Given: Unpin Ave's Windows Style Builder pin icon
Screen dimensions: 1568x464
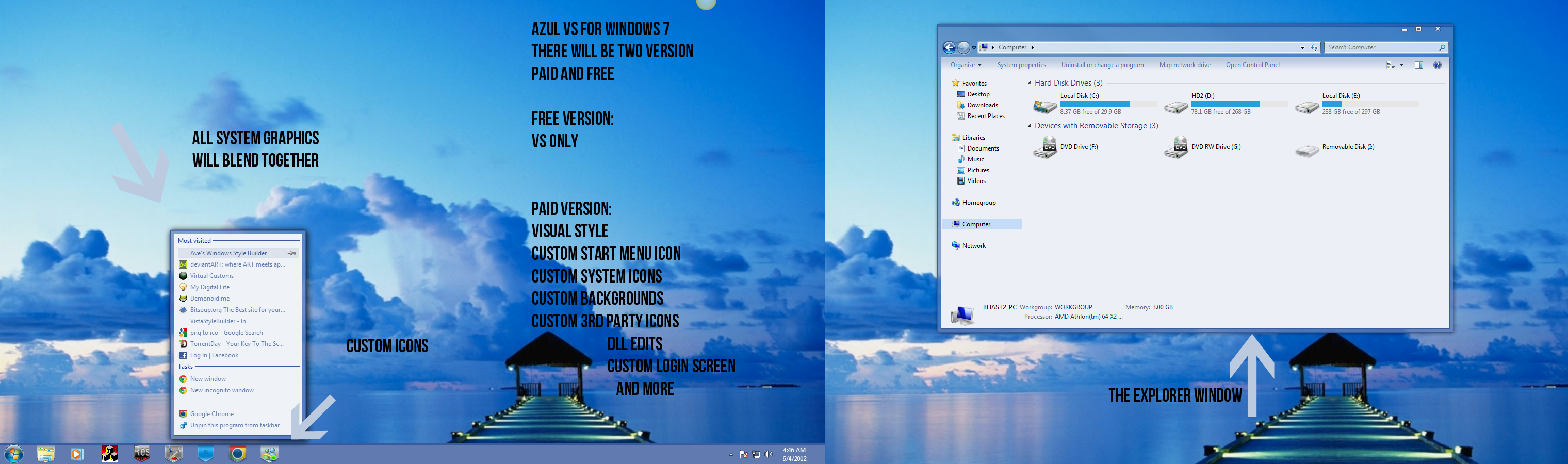Looking at the screenshot, I should coord(292,253).
